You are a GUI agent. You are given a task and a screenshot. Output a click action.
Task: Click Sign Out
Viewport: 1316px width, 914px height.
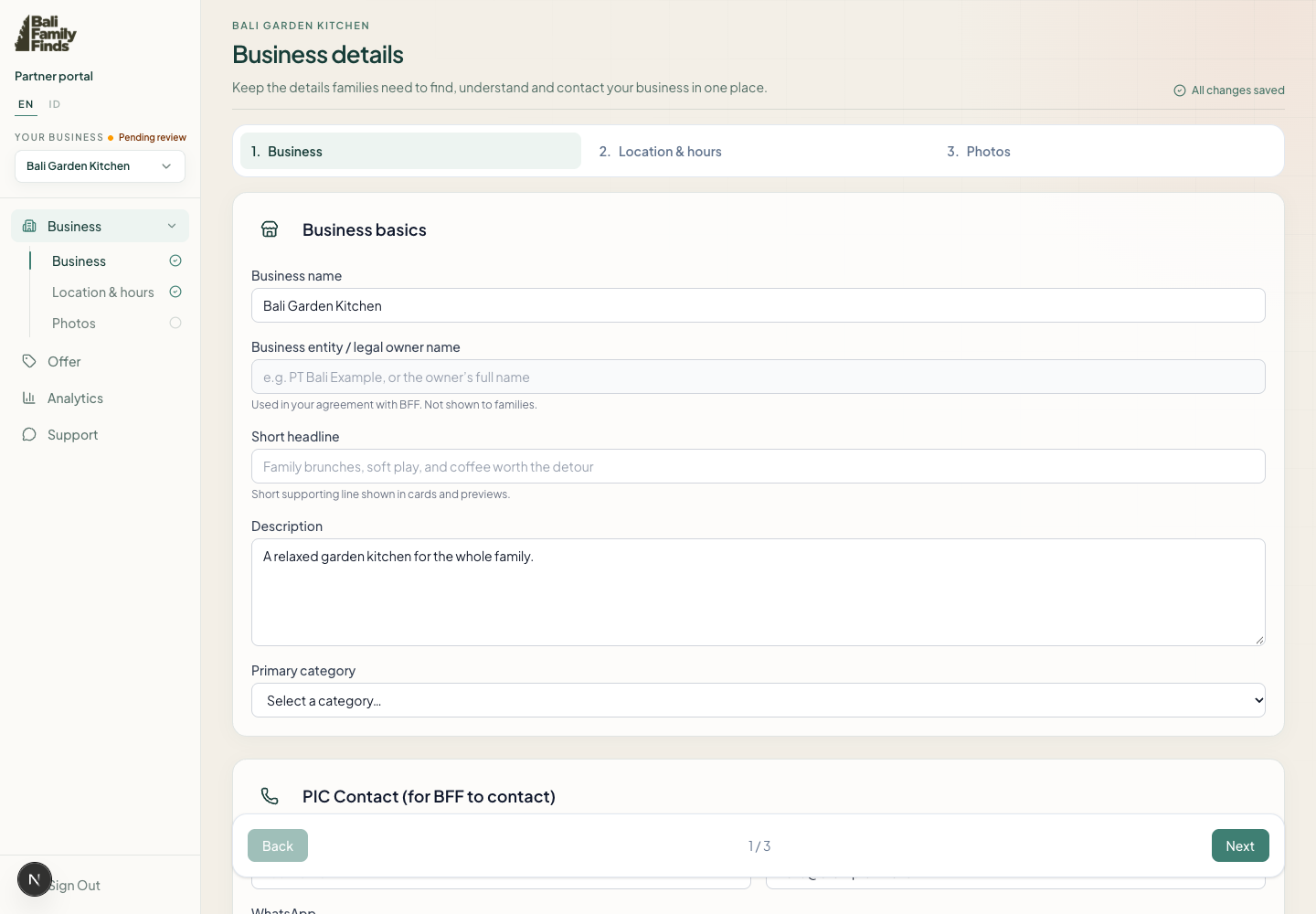(75, 885)
